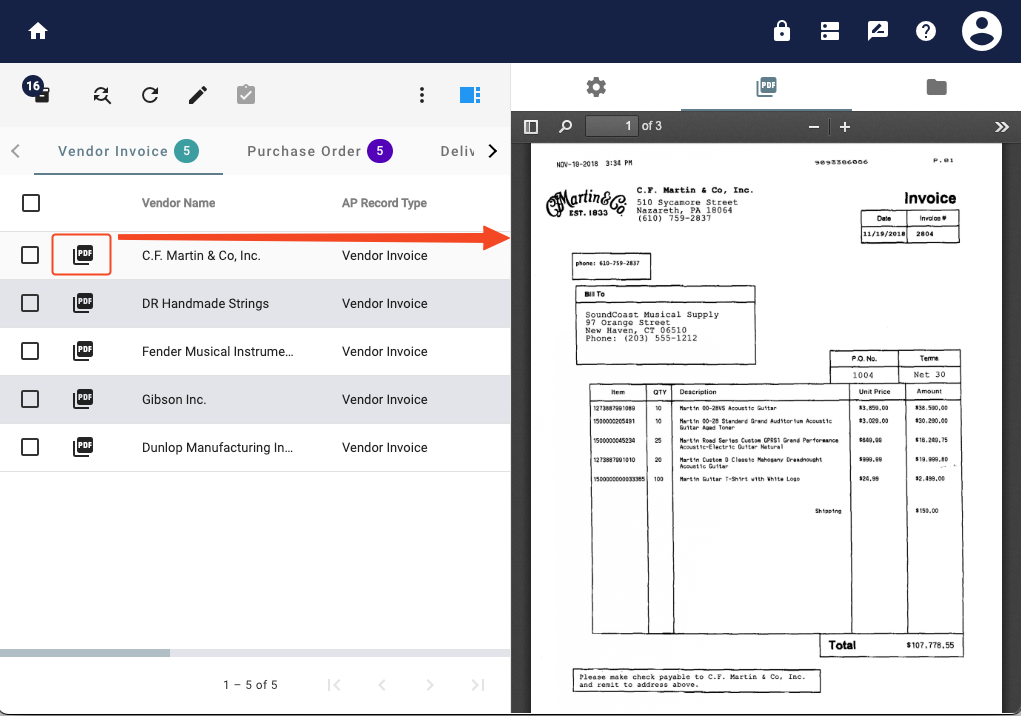Refresh the record list
The width and height of the screenshot is (1021, 716).
[150, 95]
